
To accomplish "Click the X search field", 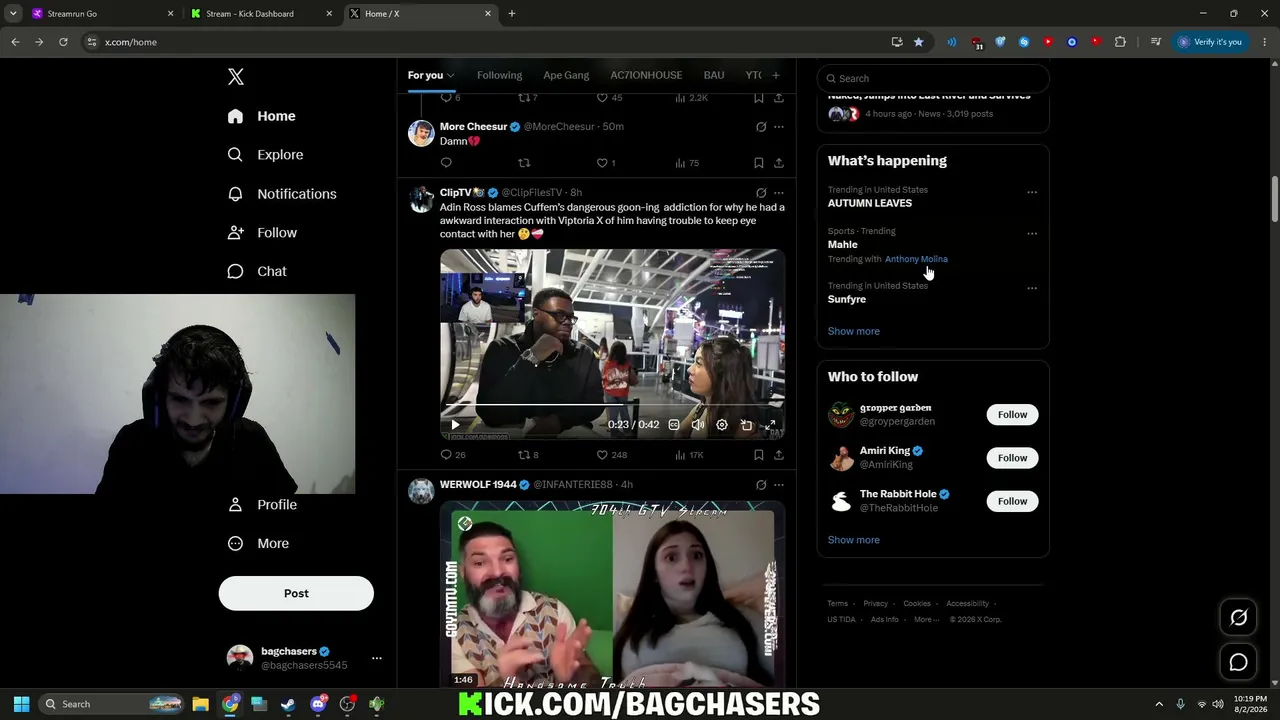I will coord(933,78).
